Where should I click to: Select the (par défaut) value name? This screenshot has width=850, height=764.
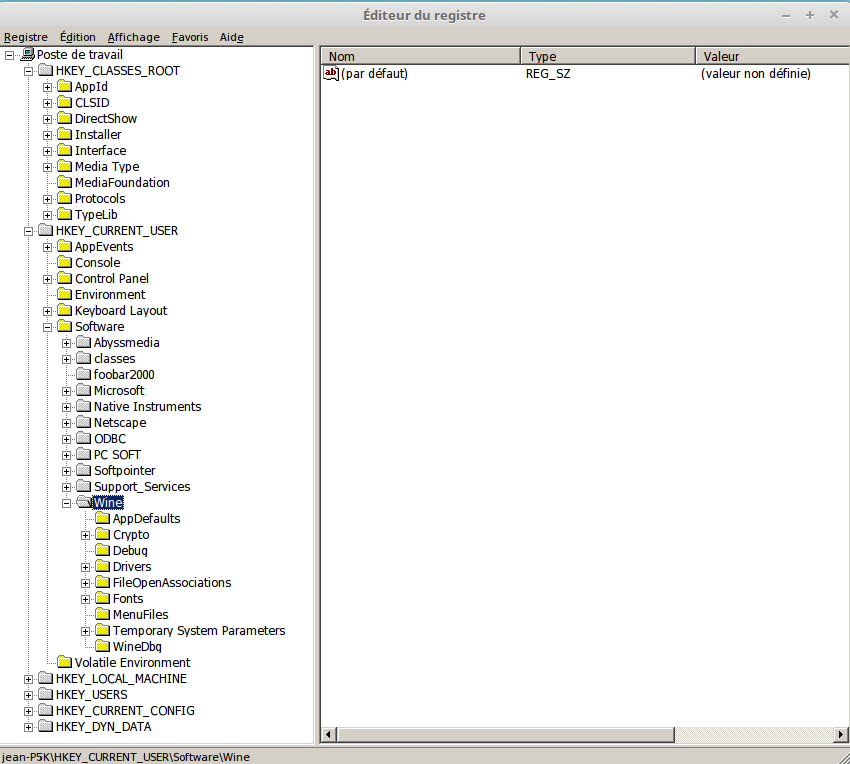click(375, 74)
